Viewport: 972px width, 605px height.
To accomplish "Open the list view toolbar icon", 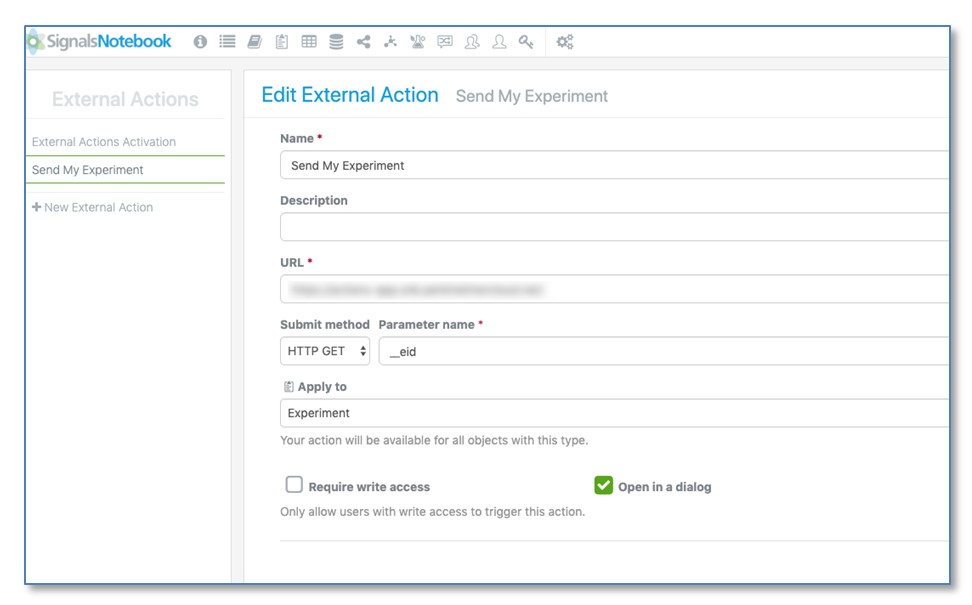I will [227, 42].
